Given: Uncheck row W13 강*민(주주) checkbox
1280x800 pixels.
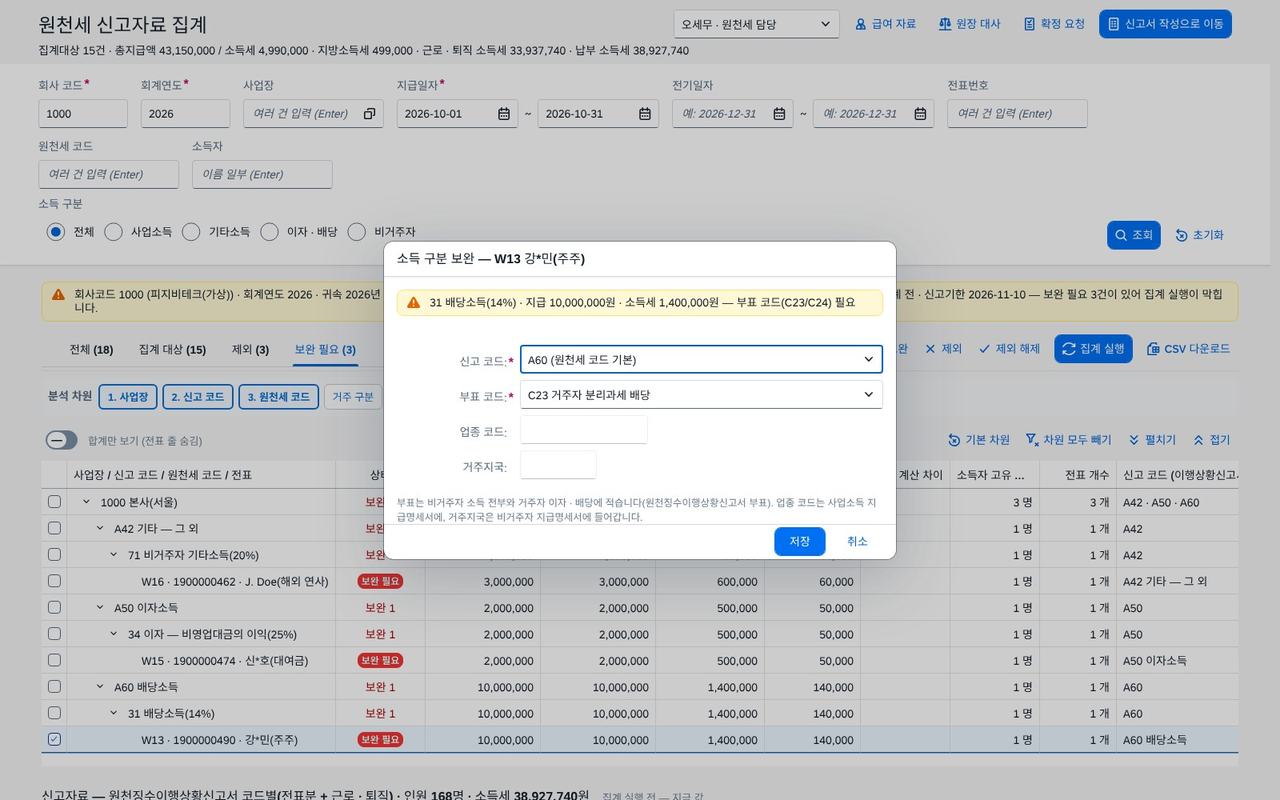Looking at the screenshot, I should pyautogui.click(x=54, y=740).
